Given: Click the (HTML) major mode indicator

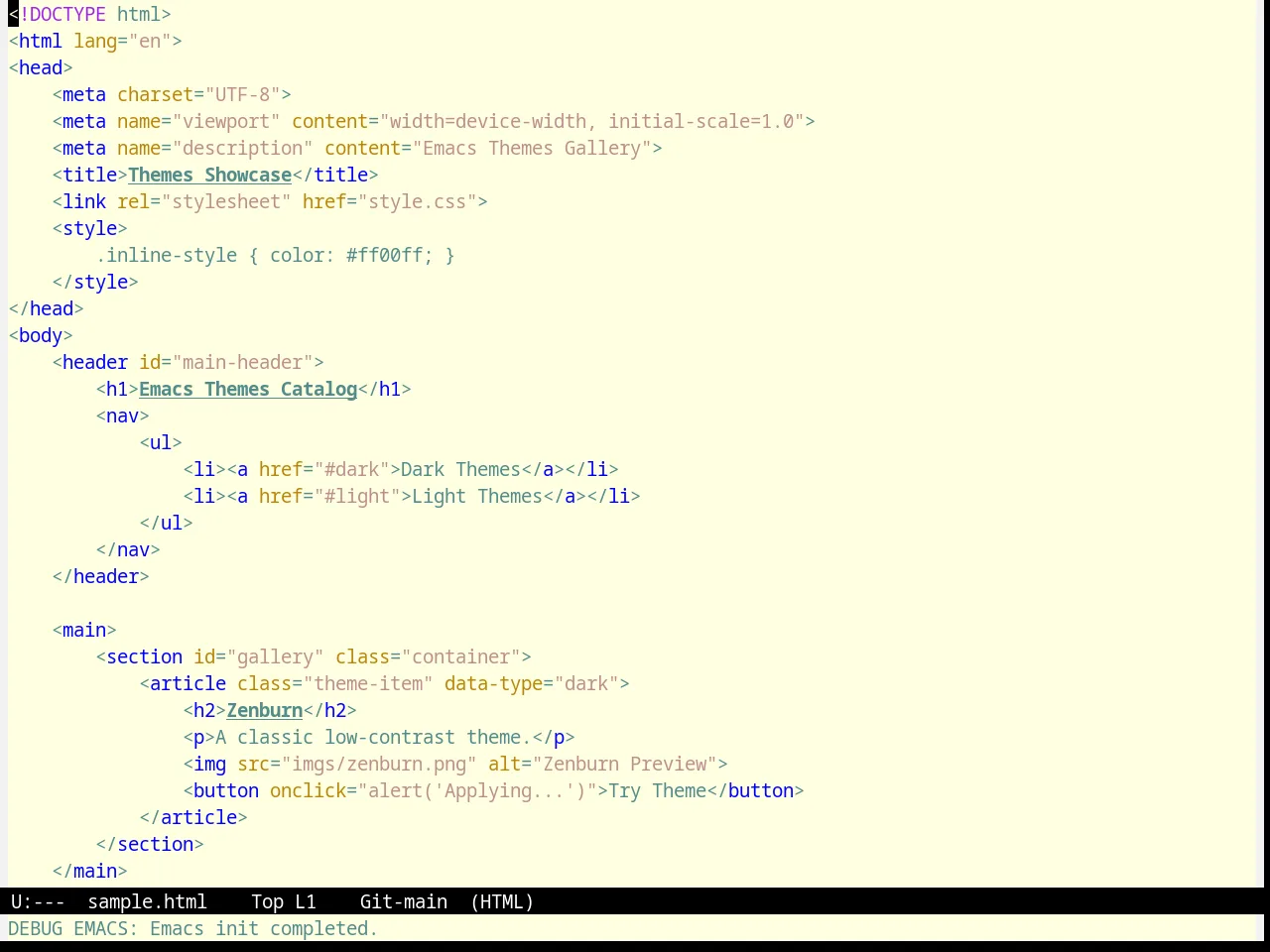Looking at the screenshot, I should (502, 901).
